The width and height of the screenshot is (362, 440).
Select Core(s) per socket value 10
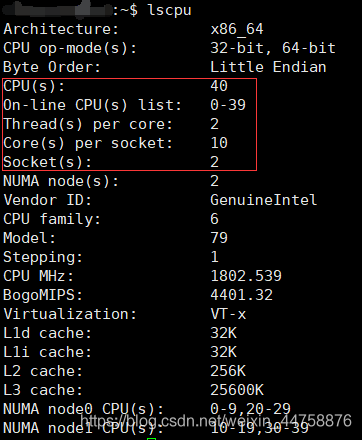pos(219,143)
